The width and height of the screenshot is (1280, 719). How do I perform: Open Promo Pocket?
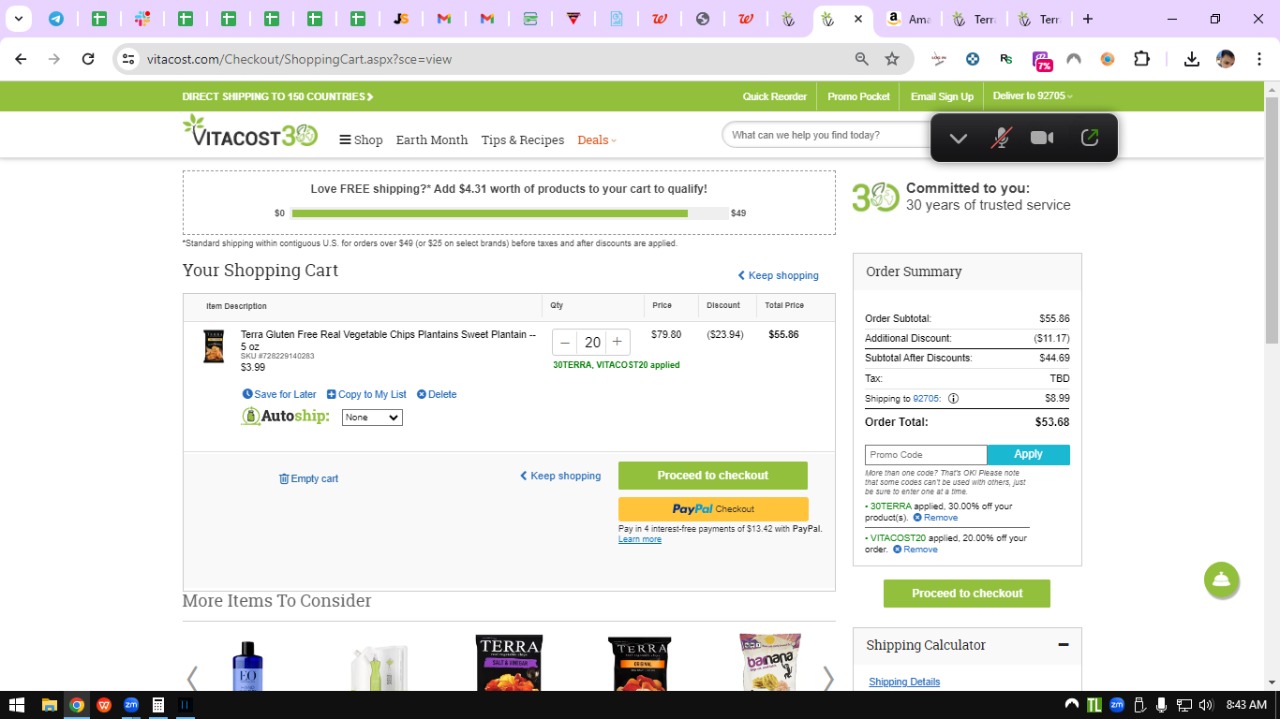click(858, 96)
